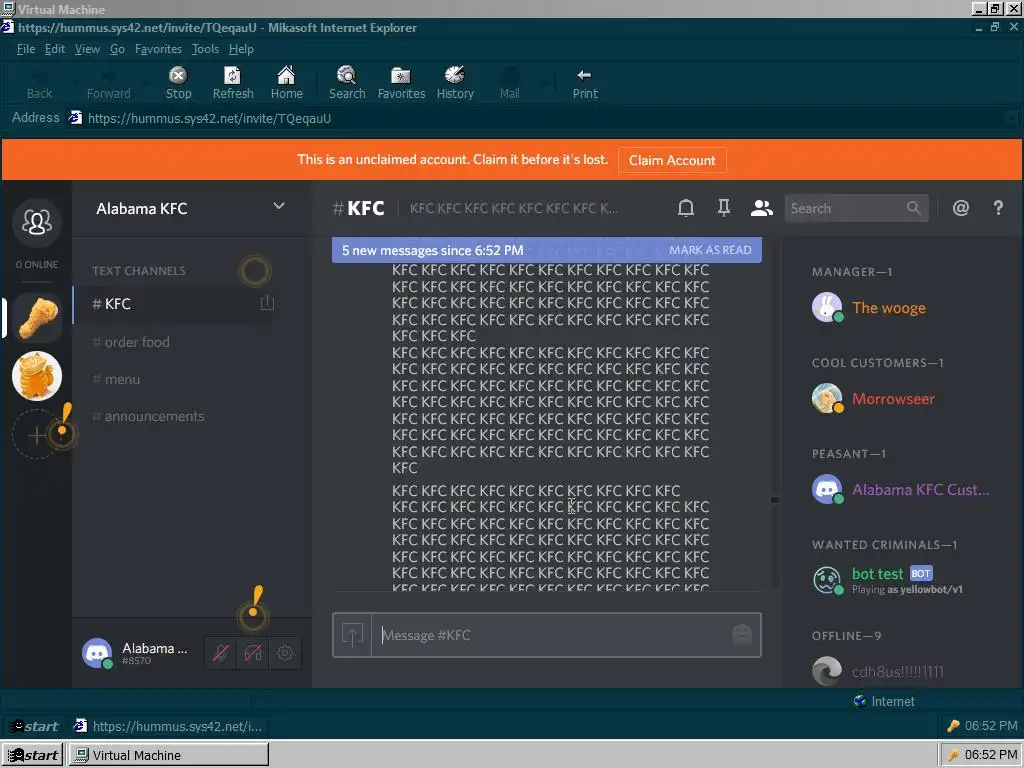Open the friends home icon
Image resolution: width=1024 pixels, height=768 pixels.
coord(37,223)
